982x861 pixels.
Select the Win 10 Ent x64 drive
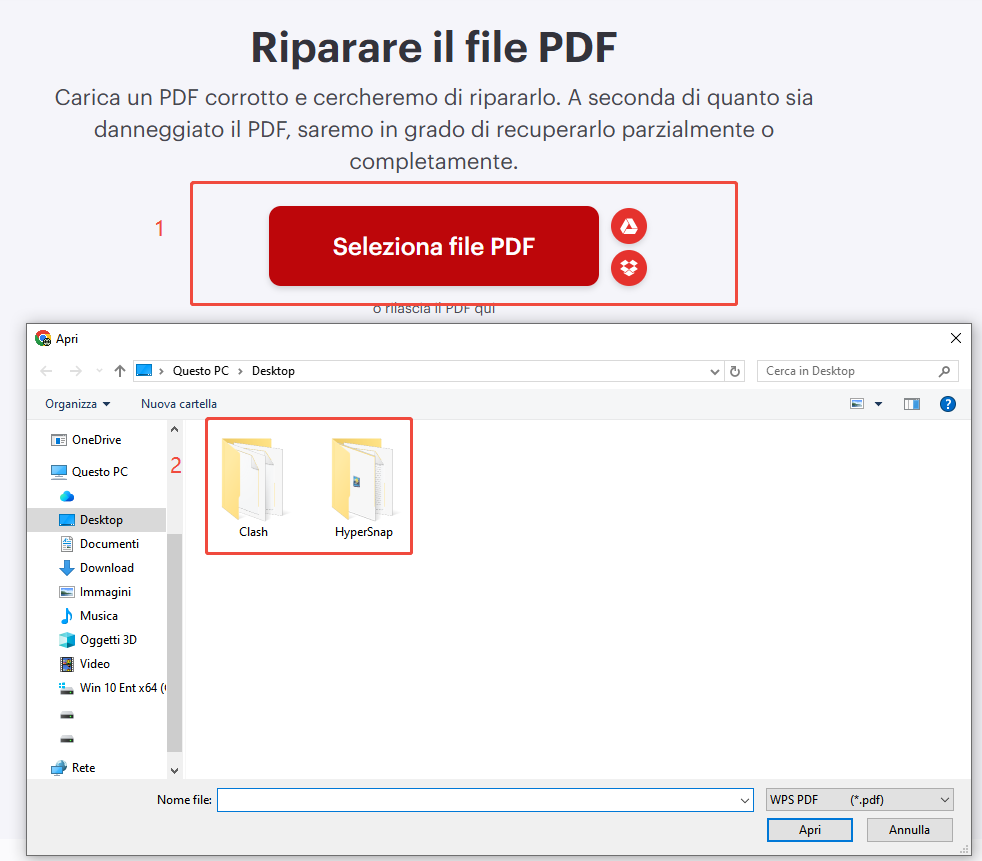(x=112, y=688)
